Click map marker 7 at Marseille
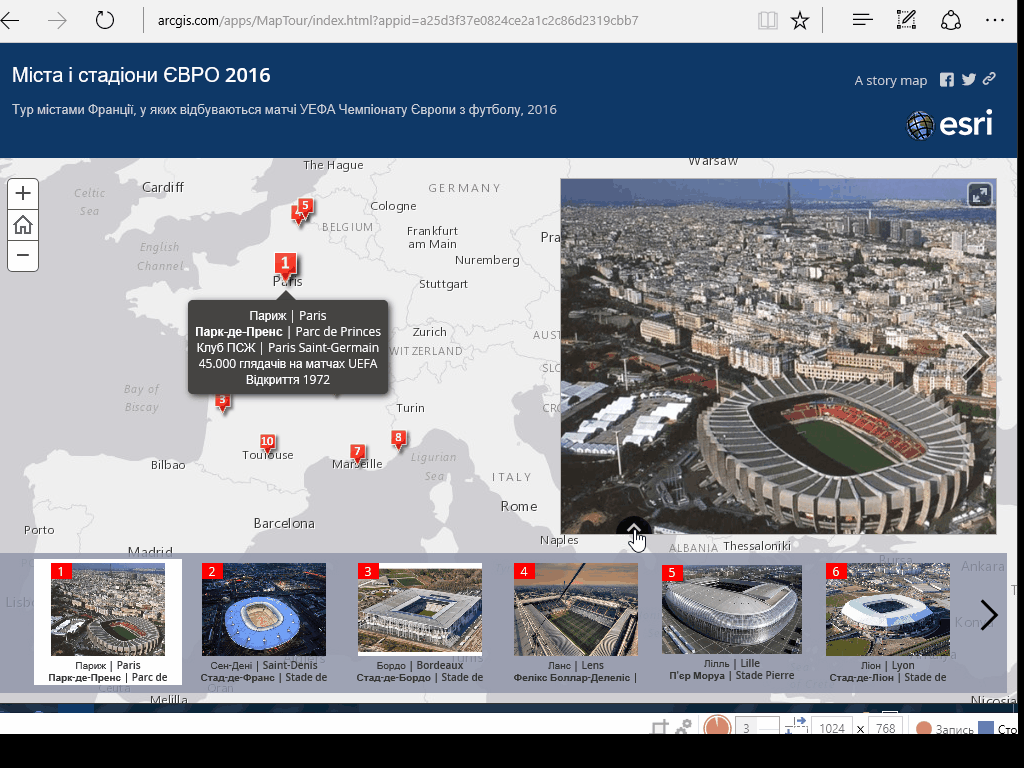The image size is (1024, 768). click(x=357, y=452)
